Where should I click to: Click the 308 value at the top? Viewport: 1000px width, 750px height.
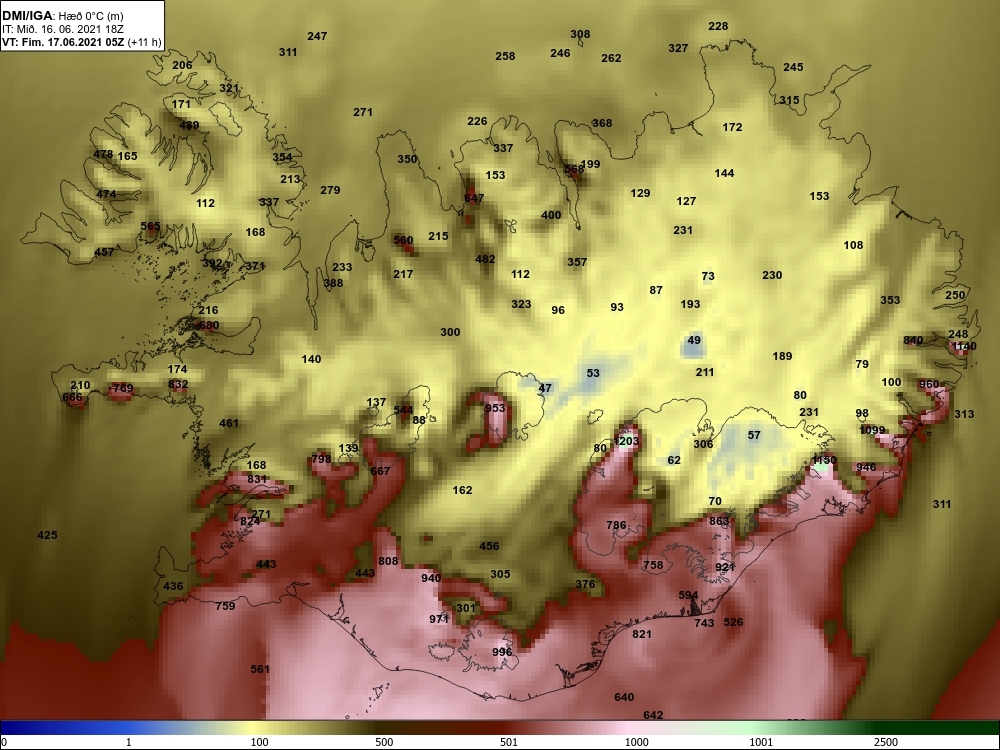click(580, 34)
